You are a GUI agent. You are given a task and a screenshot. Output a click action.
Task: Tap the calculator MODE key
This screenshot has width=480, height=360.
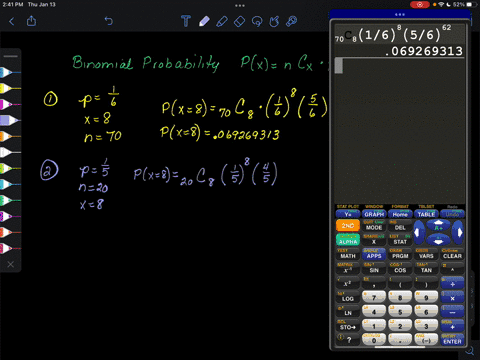[x=374, y=227]
